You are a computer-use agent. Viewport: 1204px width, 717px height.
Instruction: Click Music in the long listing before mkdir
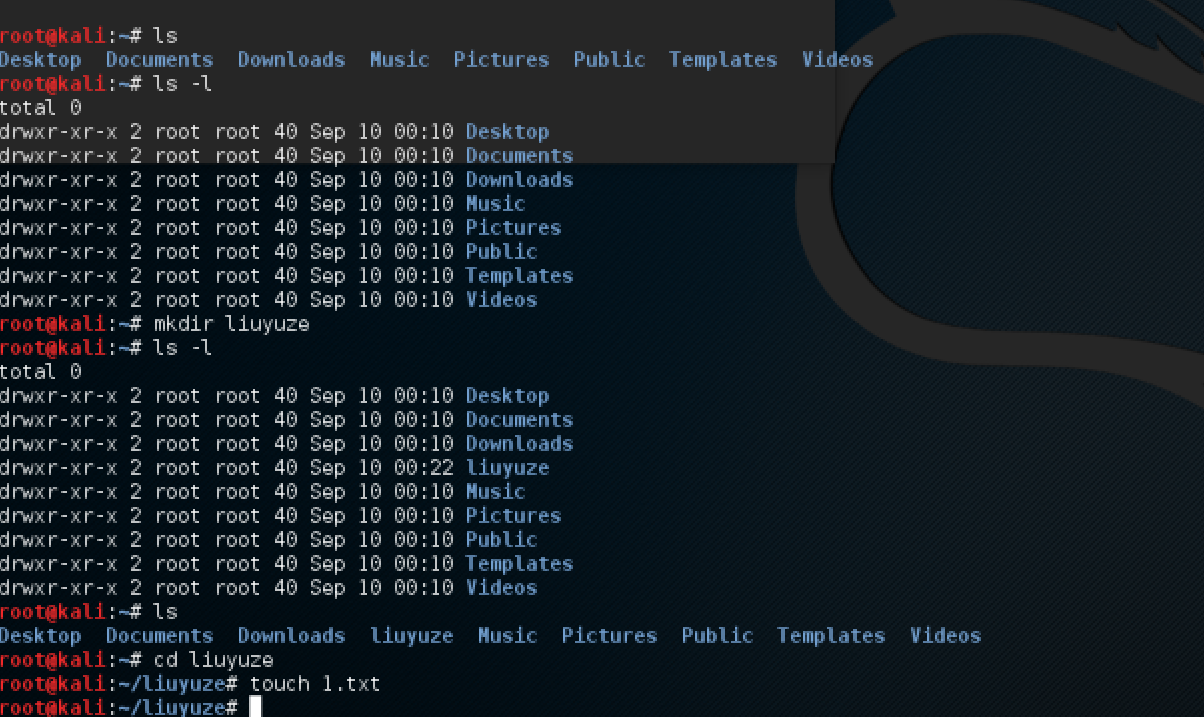pyautogui.click(x=495, y=204)
